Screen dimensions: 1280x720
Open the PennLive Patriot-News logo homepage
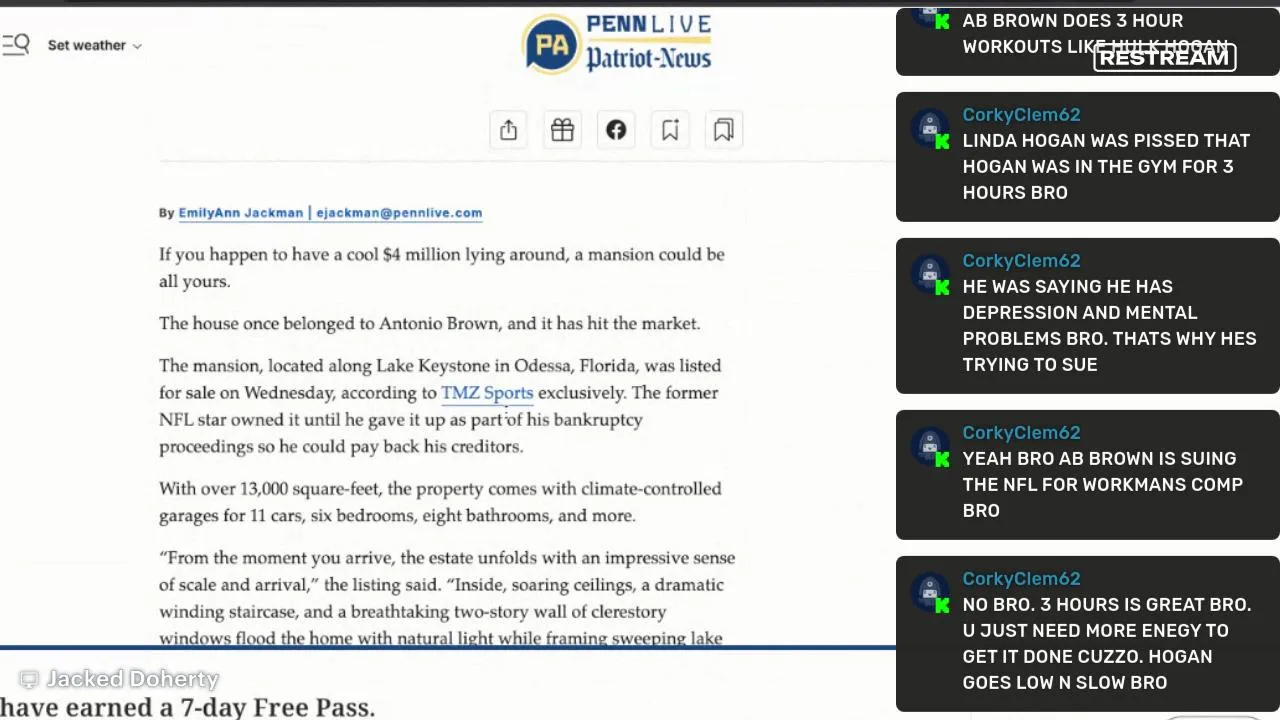click(617, 44)
